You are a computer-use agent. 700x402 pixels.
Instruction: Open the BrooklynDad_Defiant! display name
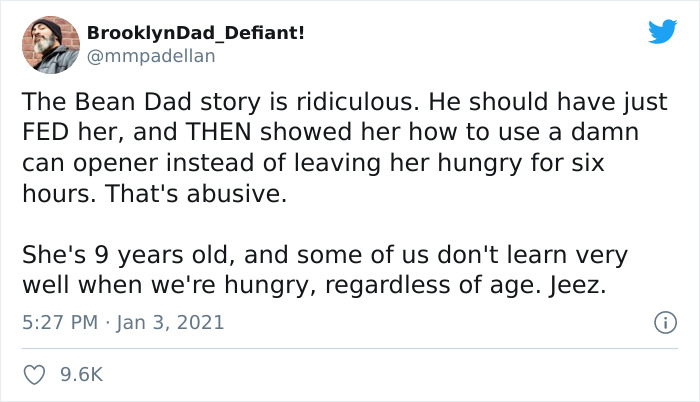click(196, 33)
